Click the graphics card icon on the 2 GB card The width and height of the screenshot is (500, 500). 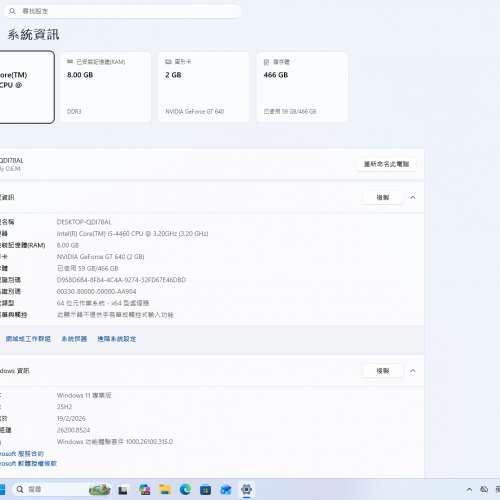168,62
